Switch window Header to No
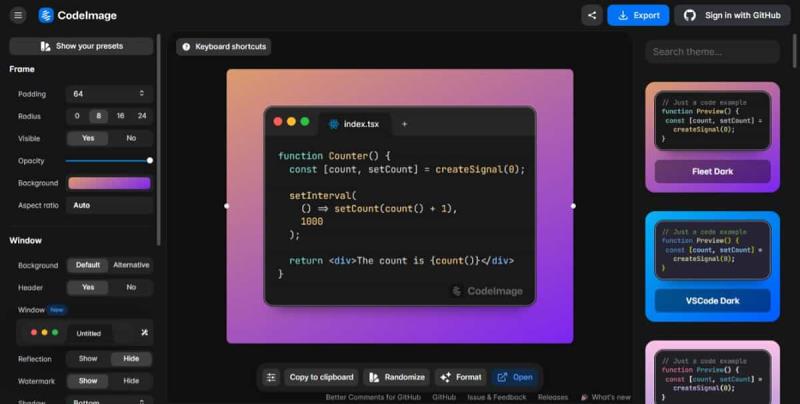The height and width of the screenshot is (404, 800). pos(131,287)
